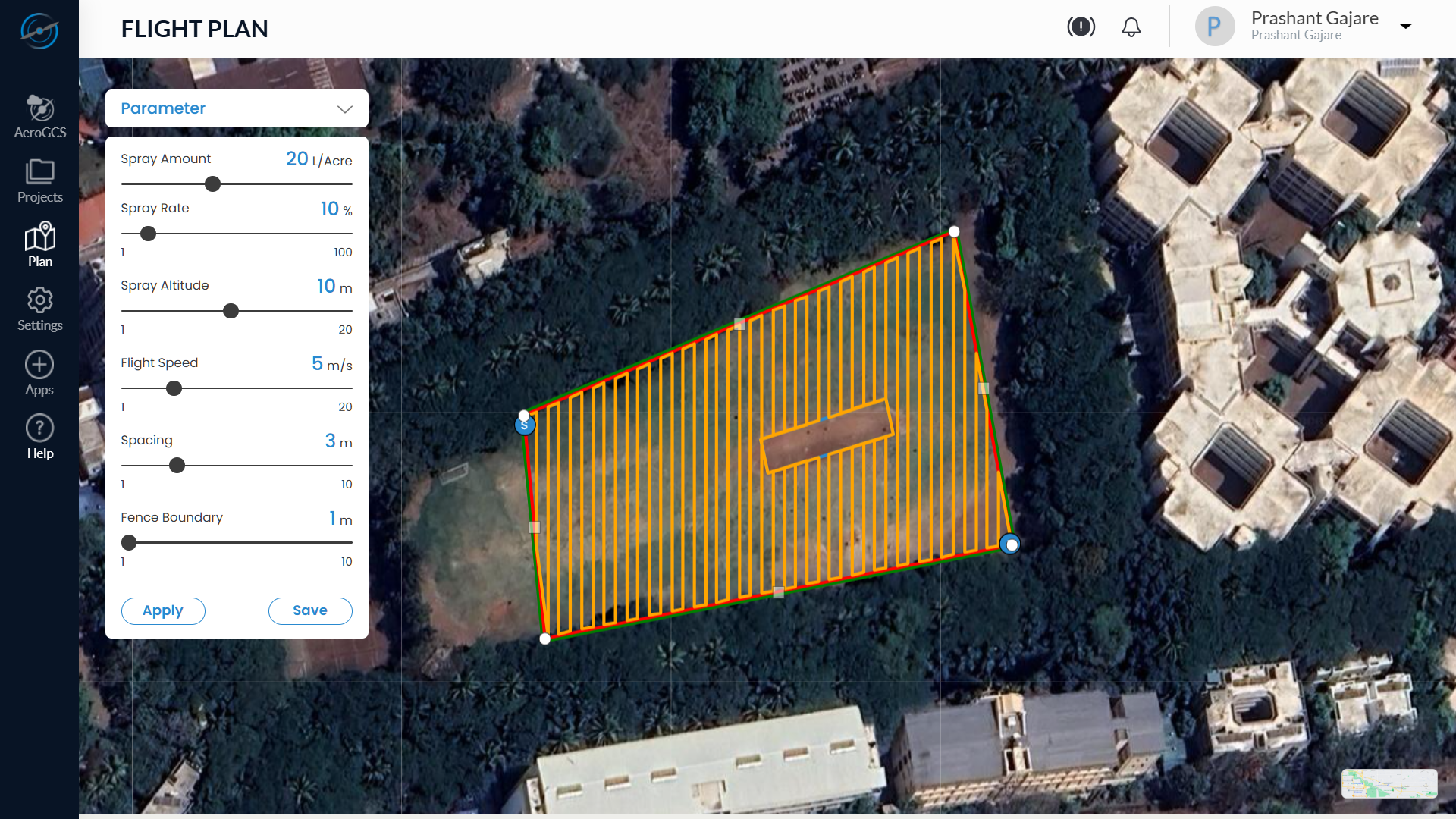Click the top edge midpoint handle

739,325
